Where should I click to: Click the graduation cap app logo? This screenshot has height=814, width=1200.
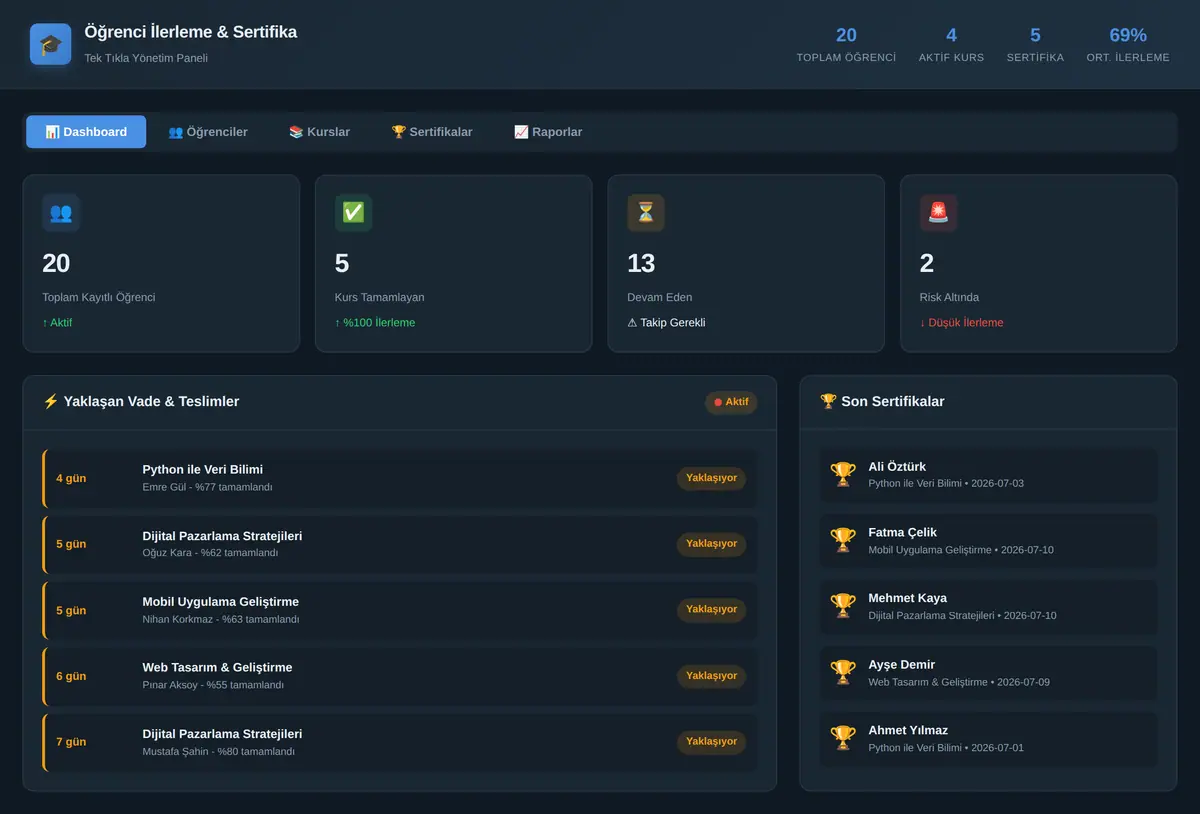click(x=51, y=44)
